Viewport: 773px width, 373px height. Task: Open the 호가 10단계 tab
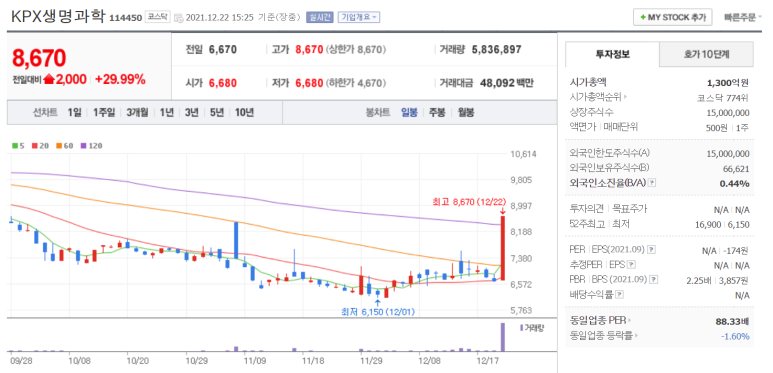(706, 54)
